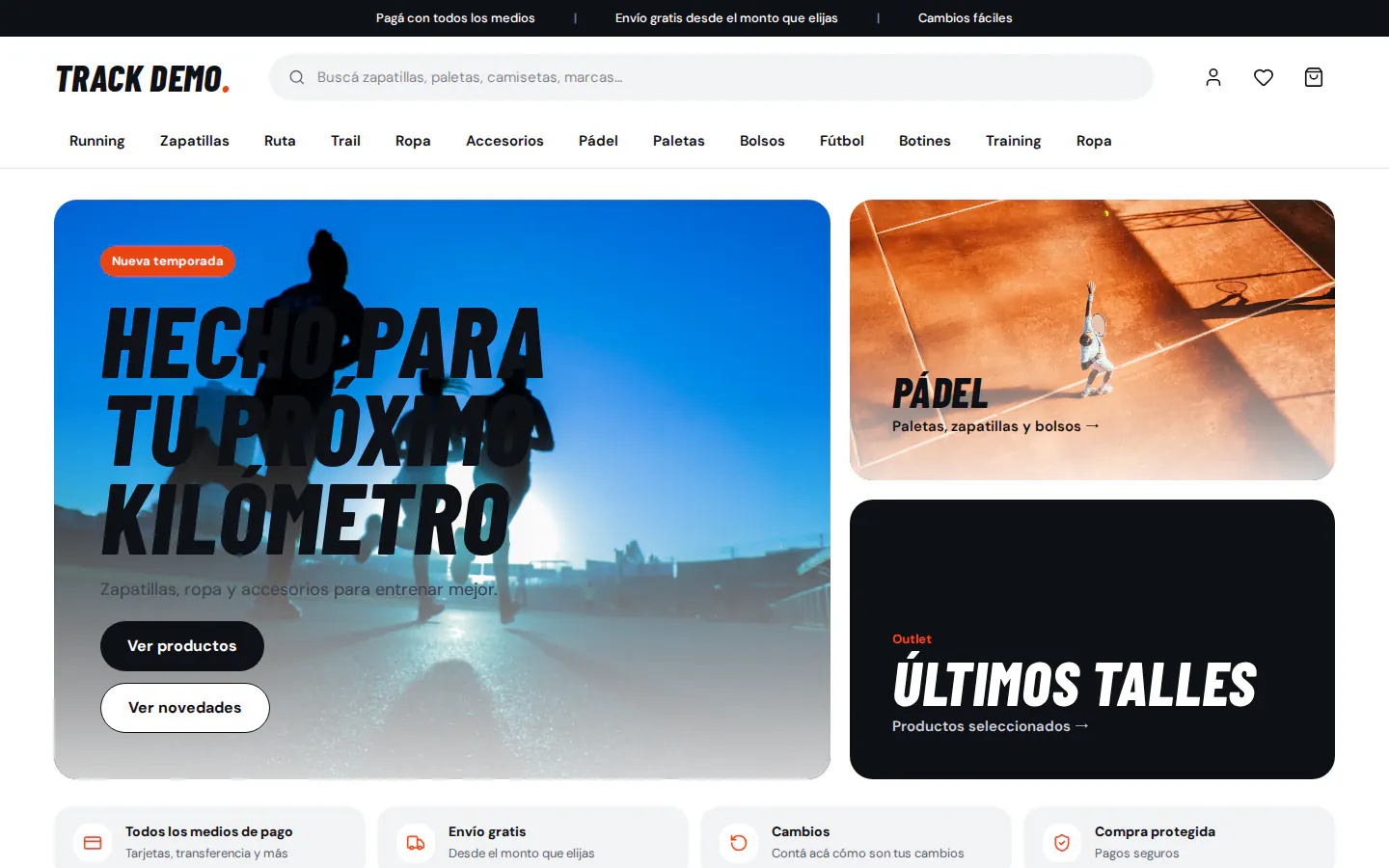
Task: Click Contá acá cómo son tus cambios
Action: (868, 854)
